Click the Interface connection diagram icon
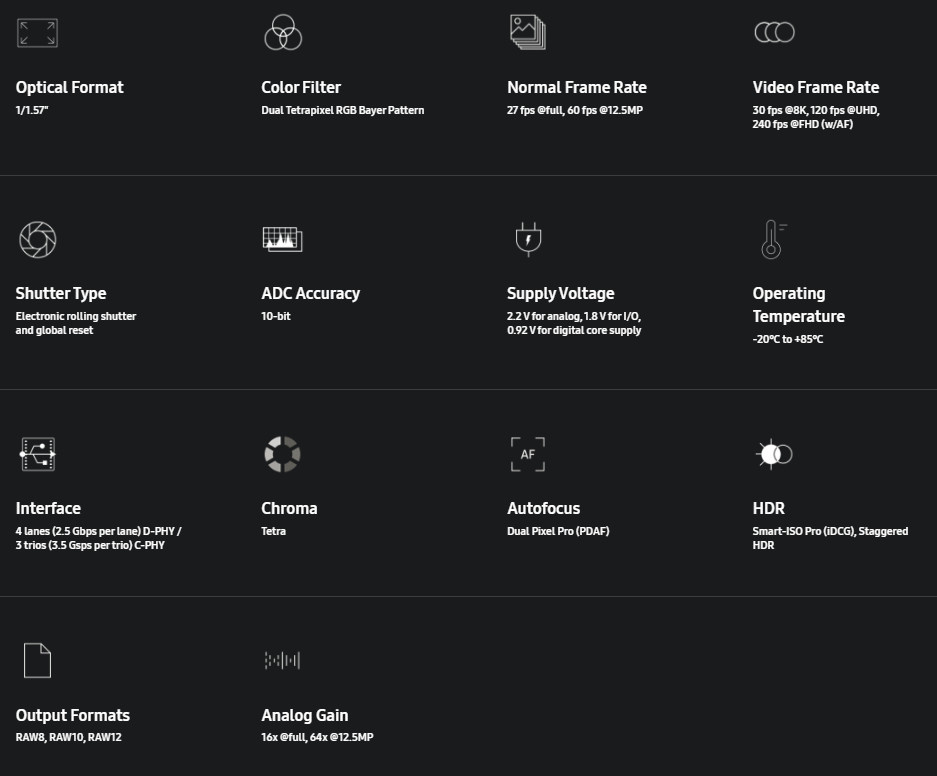The height and width of the screenshot is (776, 937). pyautogui.click(x=38, y=454)
